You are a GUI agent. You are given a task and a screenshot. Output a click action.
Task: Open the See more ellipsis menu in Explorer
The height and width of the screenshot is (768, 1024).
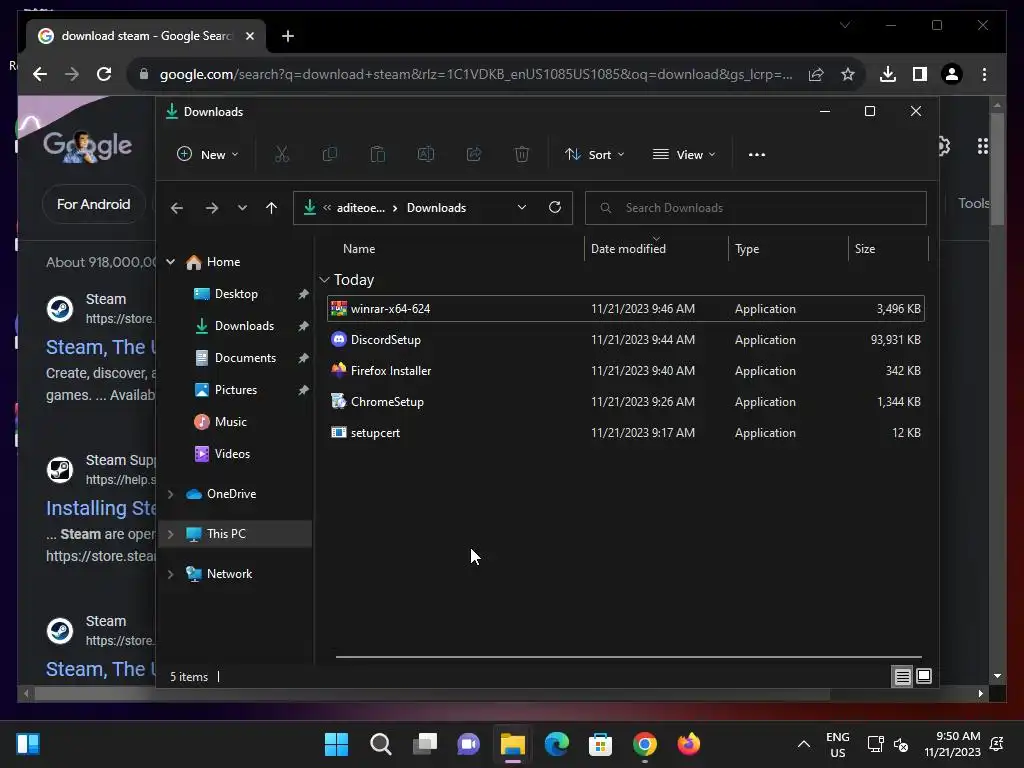pos(757,155)
